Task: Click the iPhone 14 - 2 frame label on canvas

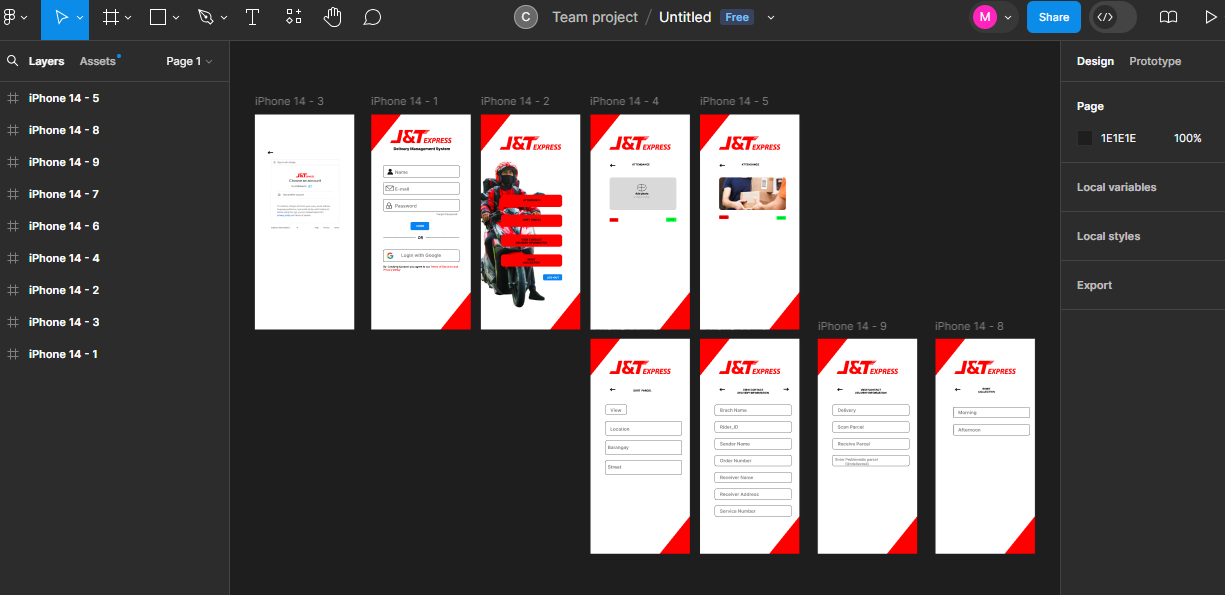Action: [x=515, y=101]
